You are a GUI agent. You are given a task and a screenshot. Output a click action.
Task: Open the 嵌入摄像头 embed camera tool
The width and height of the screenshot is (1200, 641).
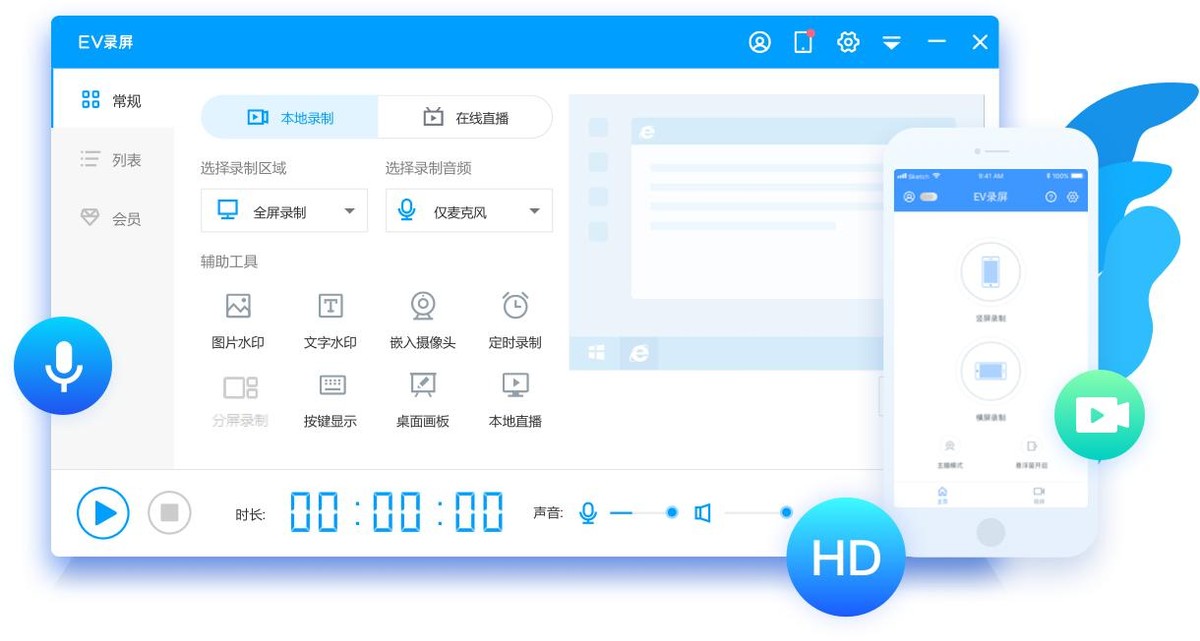[422, 318]
